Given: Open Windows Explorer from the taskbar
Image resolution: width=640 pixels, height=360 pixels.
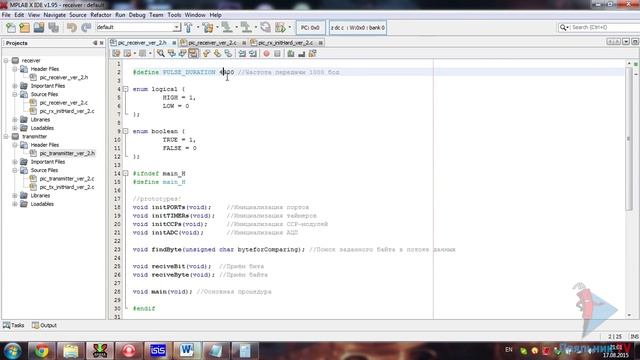Looking at the screenshot, I should point(71,351).
